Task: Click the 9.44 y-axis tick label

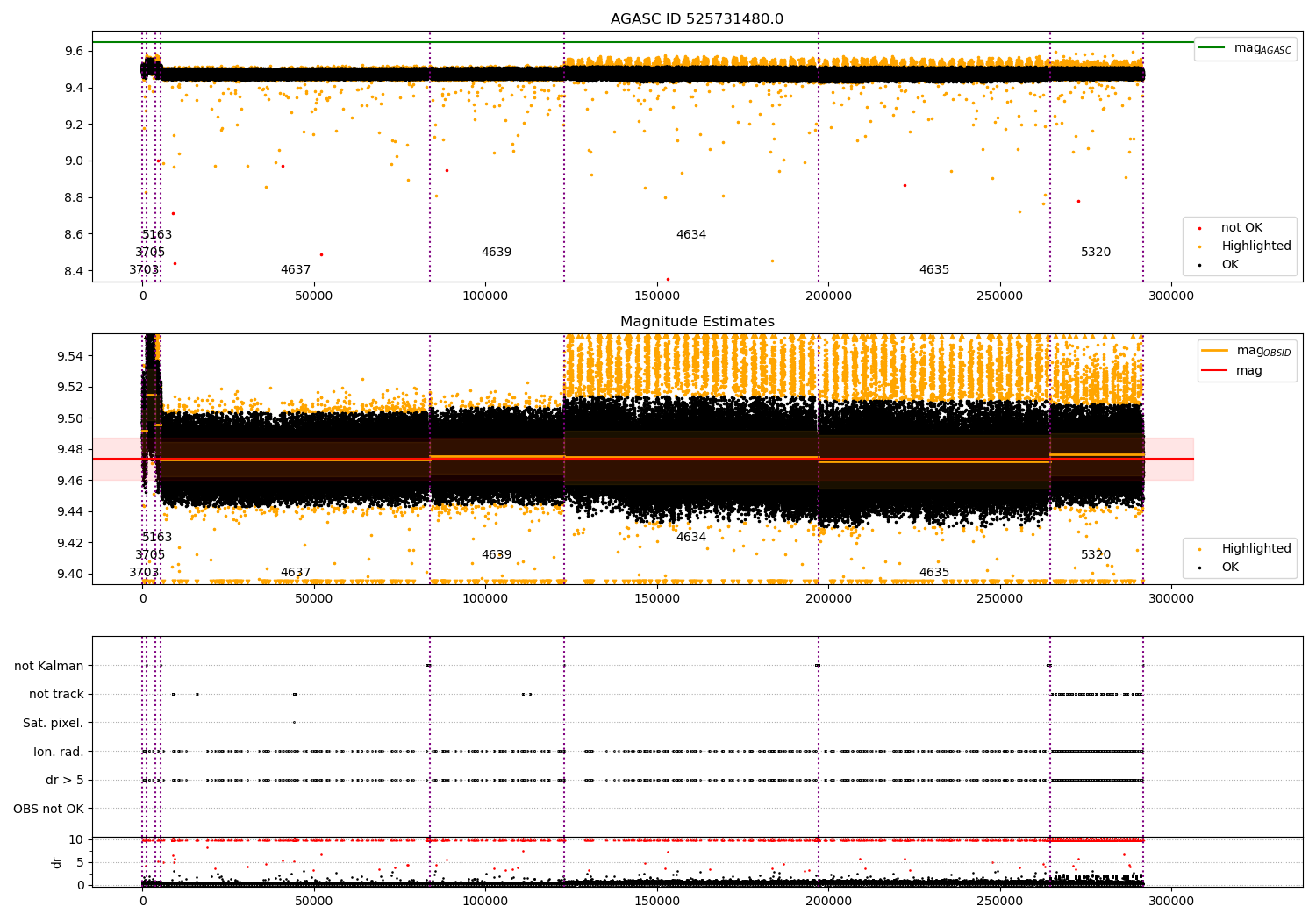Action: click(x=70, y=511)
